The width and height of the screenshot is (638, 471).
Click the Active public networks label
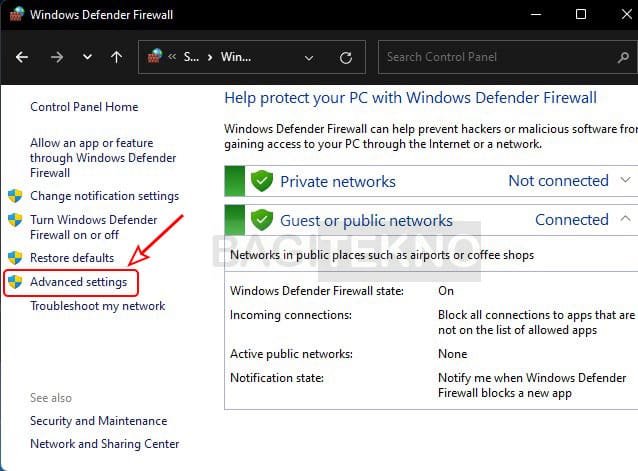click(291, 354)
